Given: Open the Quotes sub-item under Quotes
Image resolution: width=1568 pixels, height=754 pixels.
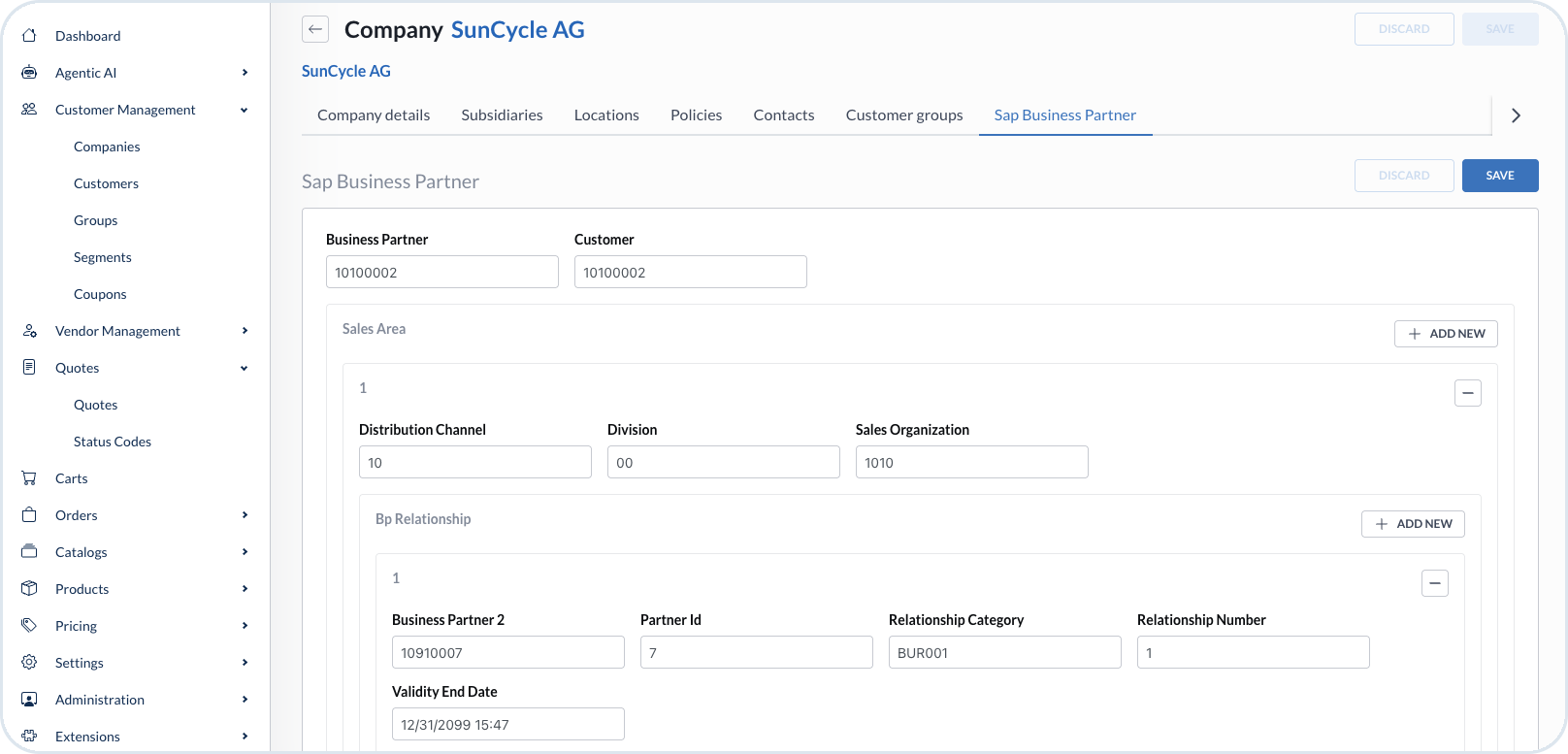Looking at the screenshot, I should [95, 405].
